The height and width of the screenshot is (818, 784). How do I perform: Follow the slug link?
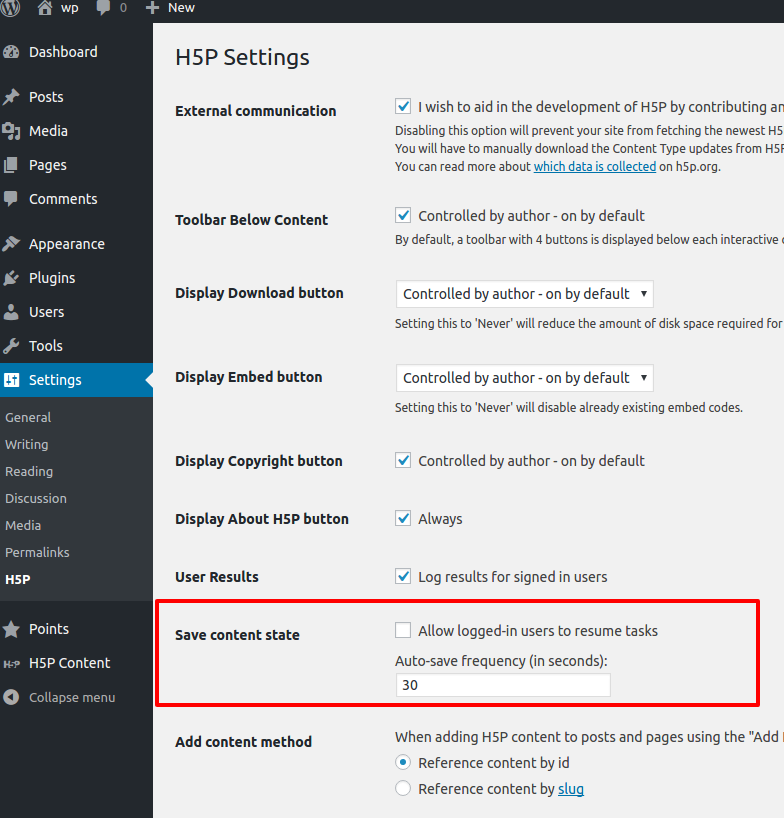pos(571,789)
